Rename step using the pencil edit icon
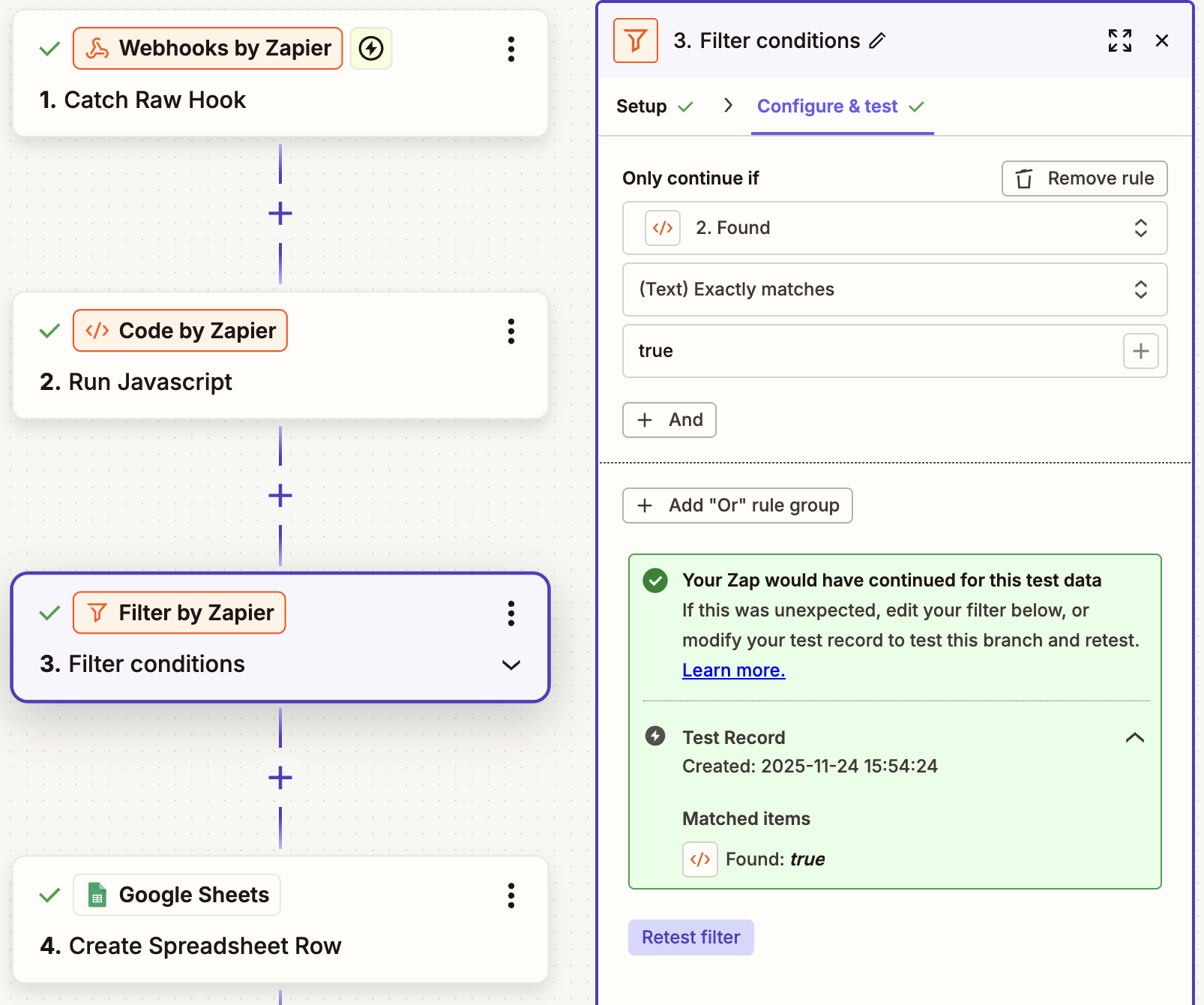1204x1005 pixels. click(x=877, y=40)
